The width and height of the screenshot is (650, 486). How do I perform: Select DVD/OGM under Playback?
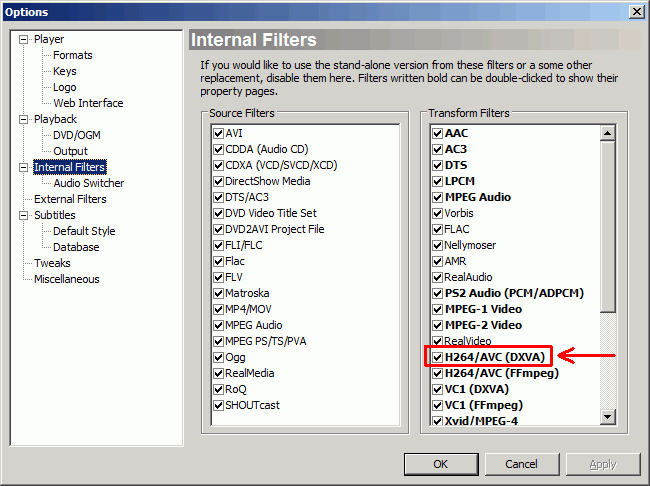[x=77, y=135]
